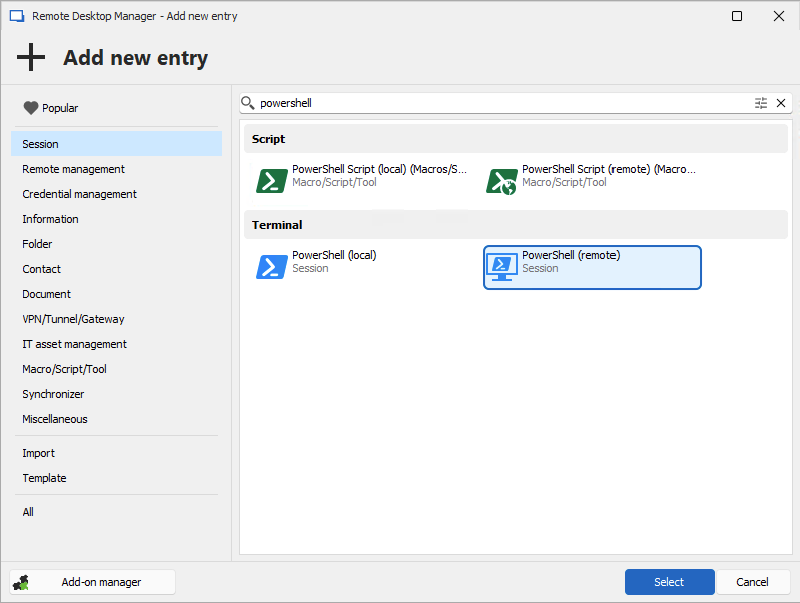Screen dimensions: 800x603
Task: Click the Script group header
Action: point(516,139)
